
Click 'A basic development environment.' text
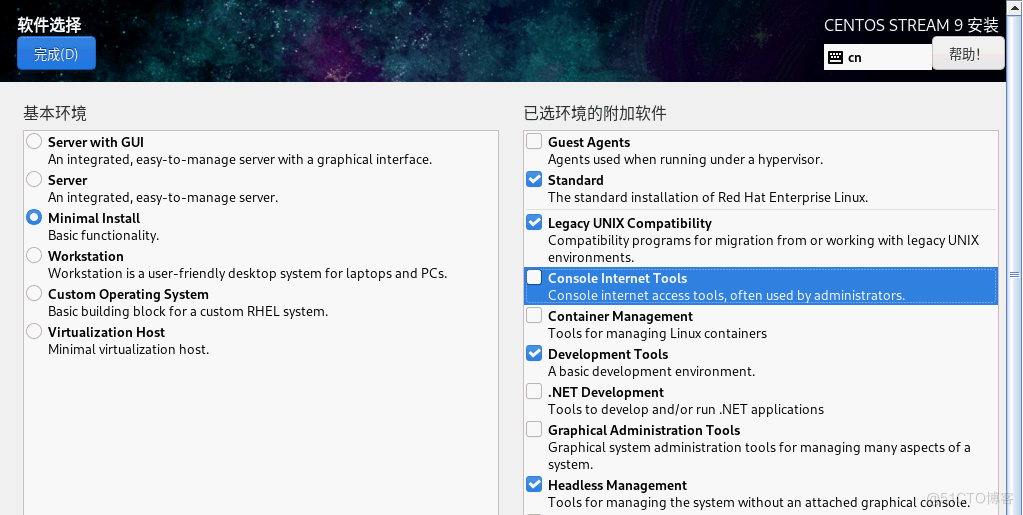pyautogui.click(x=651, y=371)
